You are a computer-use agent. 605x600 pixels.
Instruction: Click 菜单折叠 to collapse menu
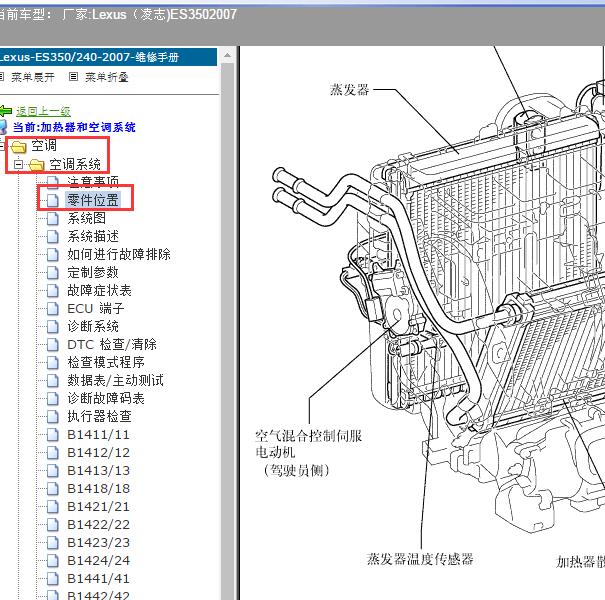106,77
